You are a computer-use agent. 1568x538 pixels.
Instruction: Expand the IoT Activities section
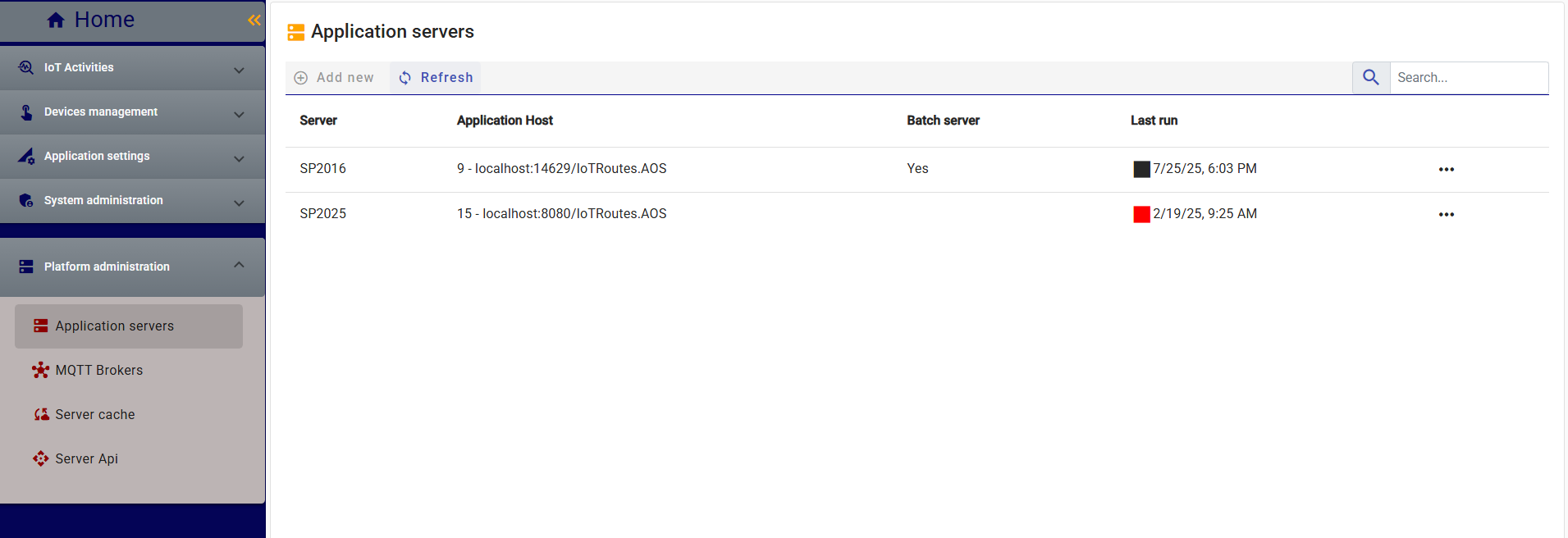[x=239, y=71]
